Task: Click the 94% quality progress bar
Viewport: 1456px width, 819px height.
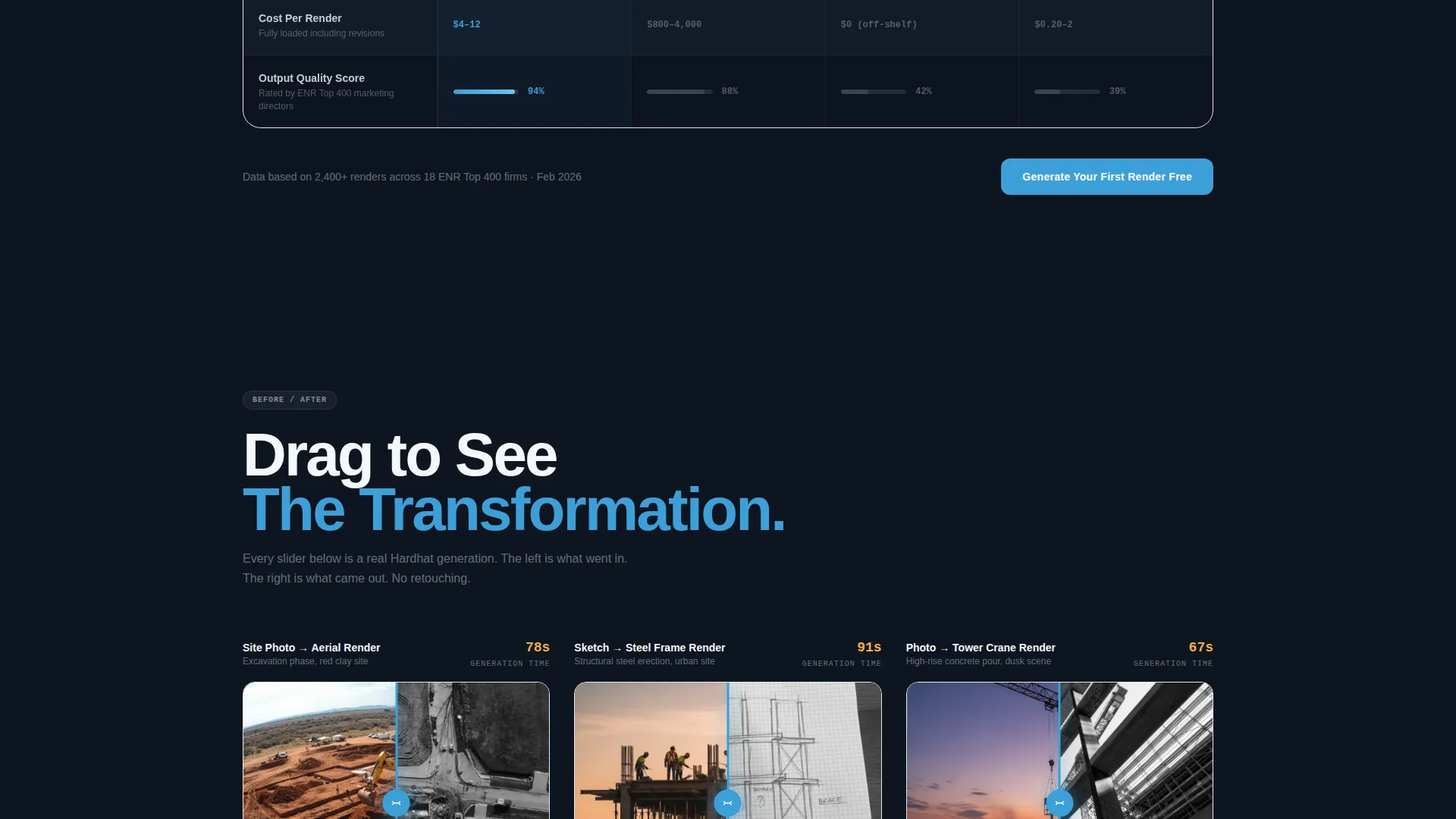Action: pyautogui.click(x=486, y=92)
